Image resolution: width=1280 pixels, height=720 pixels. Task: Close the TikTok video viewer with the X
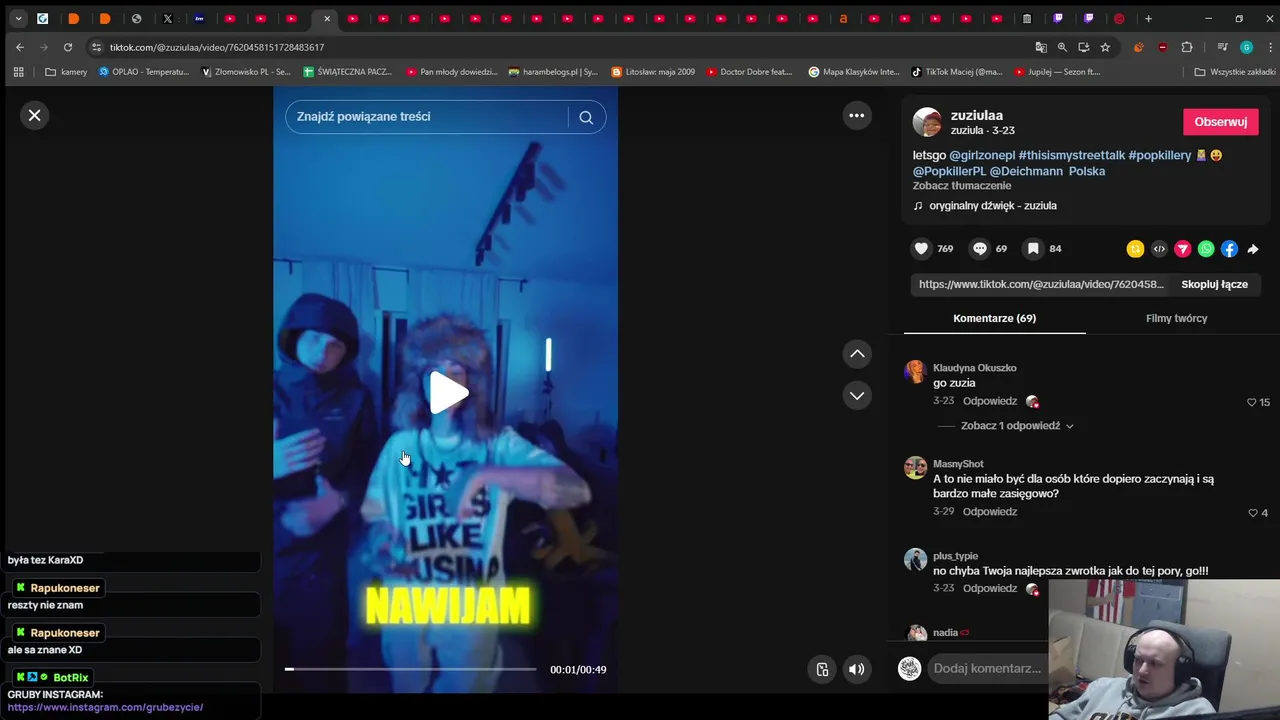point(34,115)
